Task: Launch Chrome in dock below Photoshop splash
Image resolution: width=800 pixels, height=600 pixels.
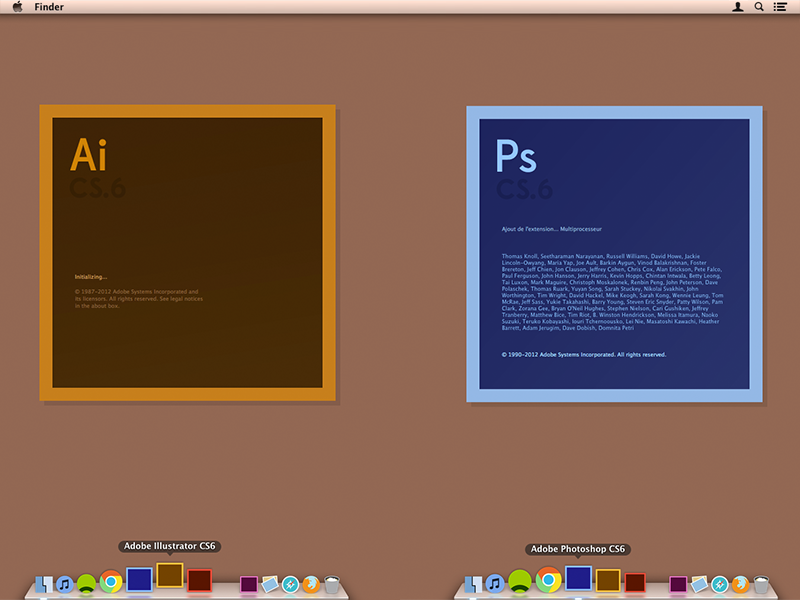Action: point(548,580)
